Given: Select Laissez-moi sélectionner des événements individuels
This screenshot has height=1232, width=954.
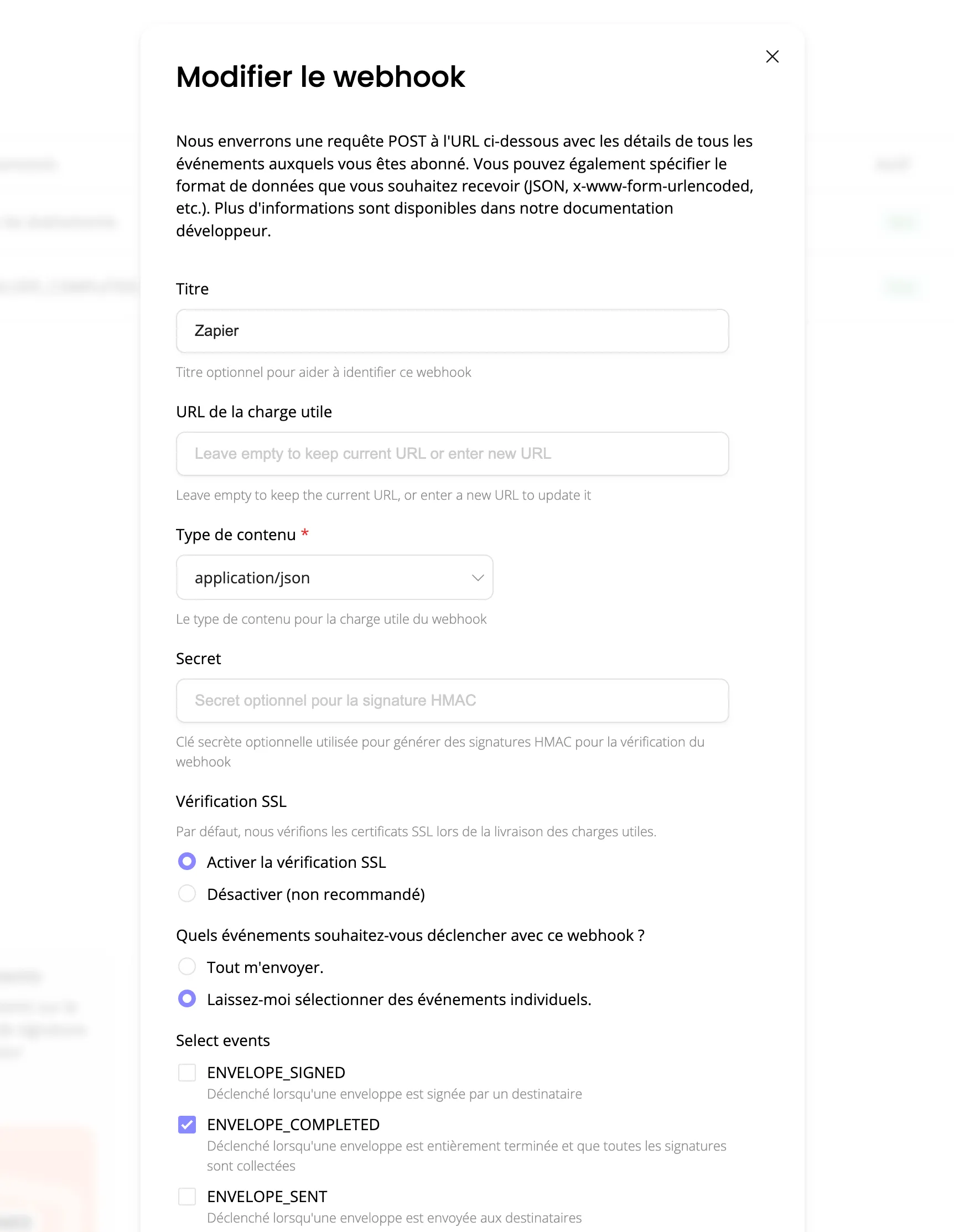Looking at the screenshot, I should click(x=186, y=999).
